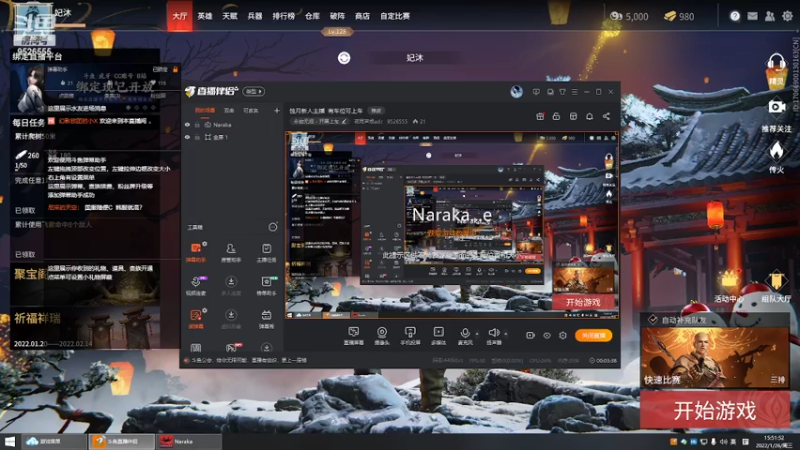Click the shop icon next to the bell

click(x=573, y=116)
